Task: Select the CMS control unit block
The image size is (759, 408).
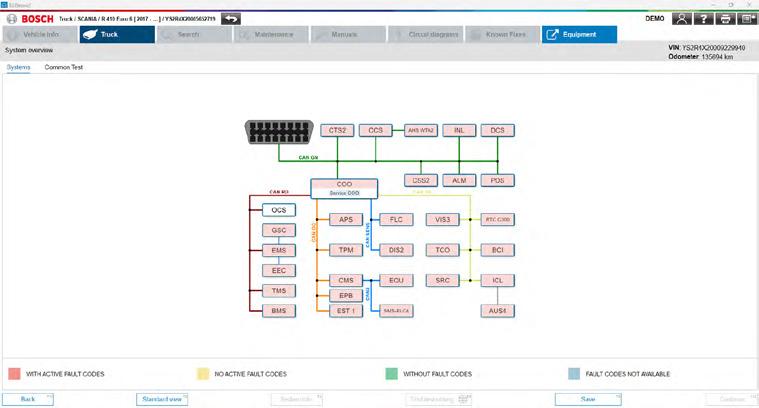Action: [x=346, y=280]
